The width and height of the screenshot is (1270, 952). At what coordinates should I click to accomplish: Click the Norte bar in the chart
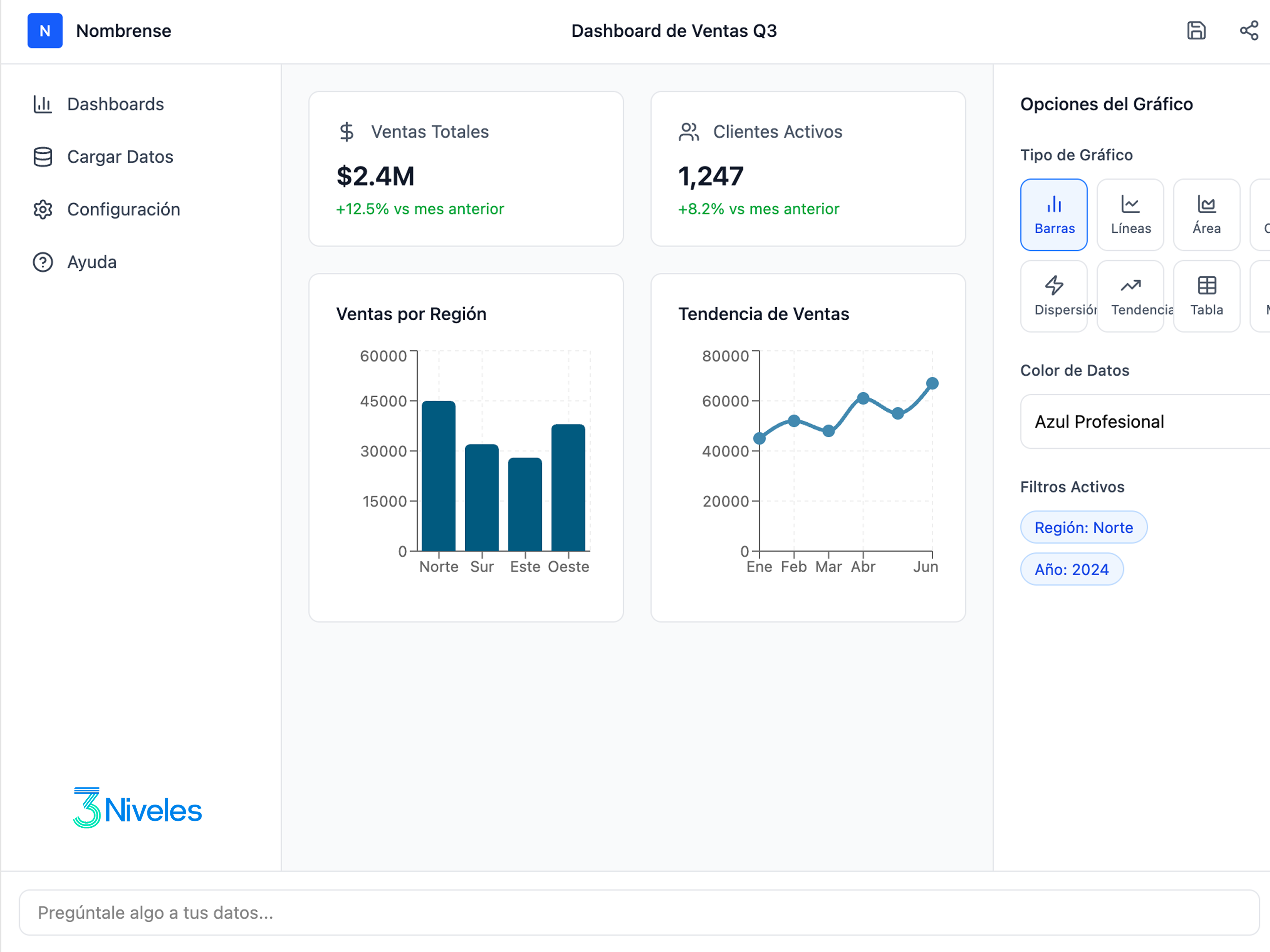pos(439,476)
